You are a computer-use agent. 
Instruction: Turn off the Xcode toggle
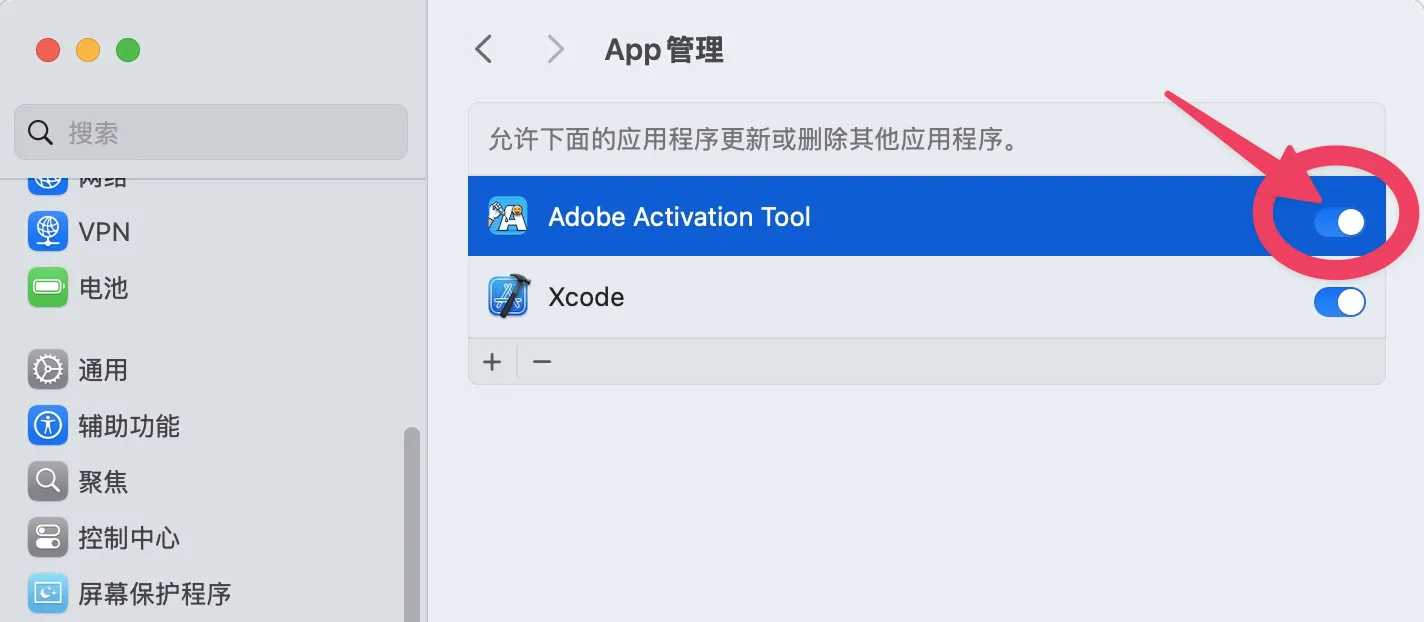point(1339,302)
